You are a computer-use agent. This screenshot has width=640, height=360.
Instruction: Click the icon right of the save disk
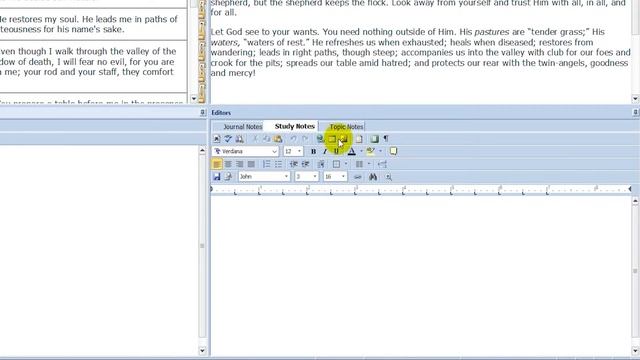(x=228, y=177)
